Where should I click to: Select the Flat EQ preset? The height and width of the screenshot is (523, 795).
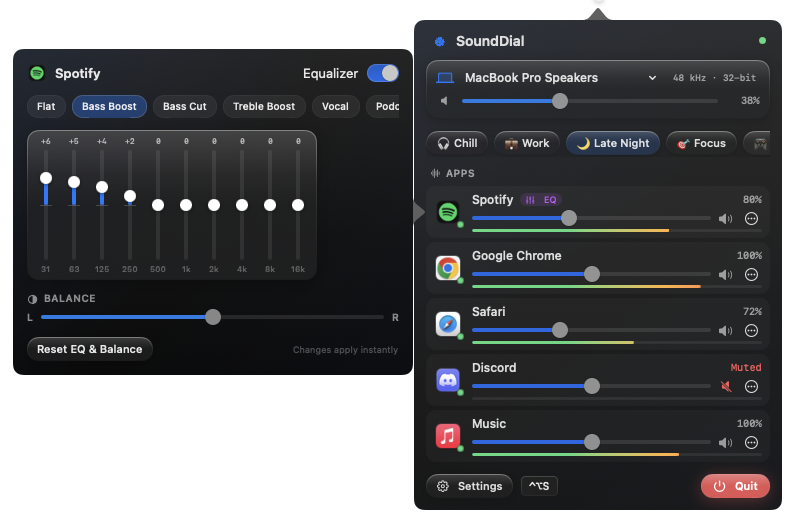coord(46,106)
